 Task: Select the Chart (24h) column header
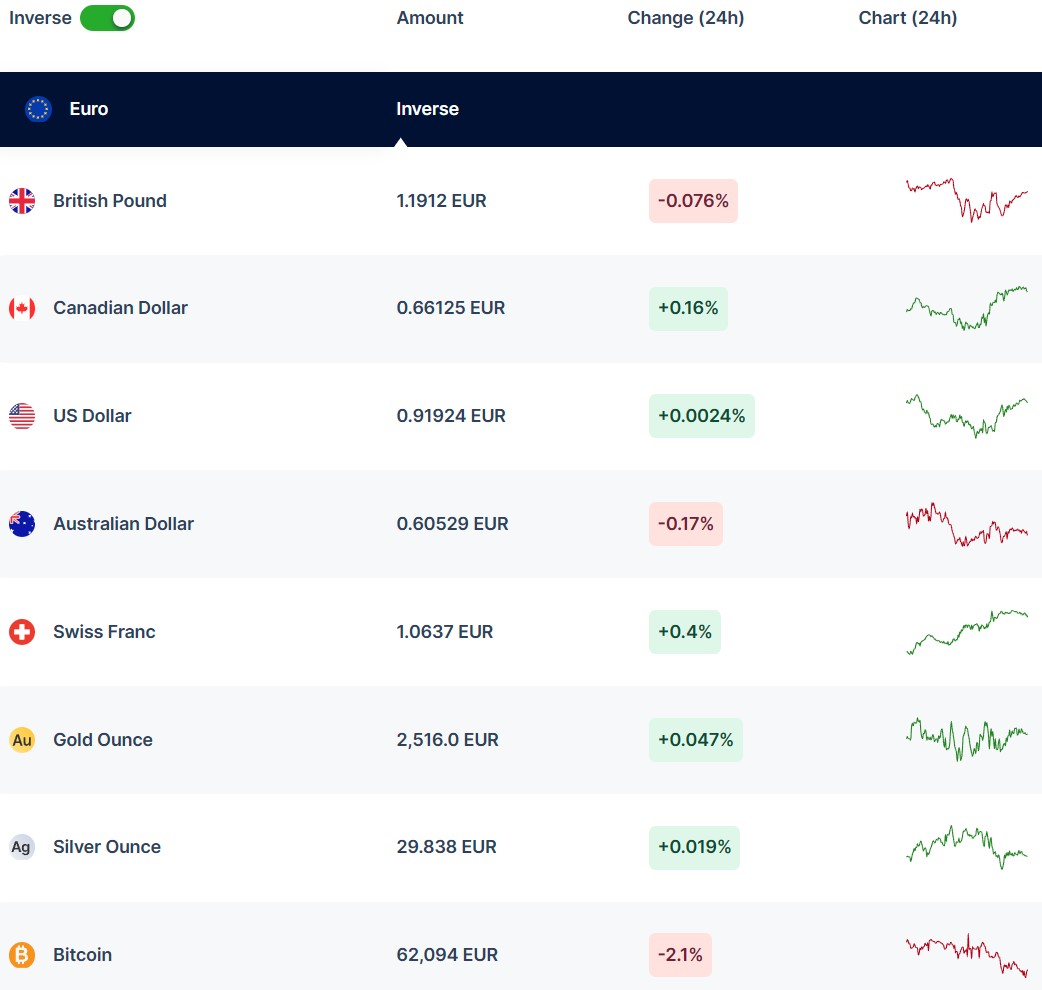click(907, 18)
